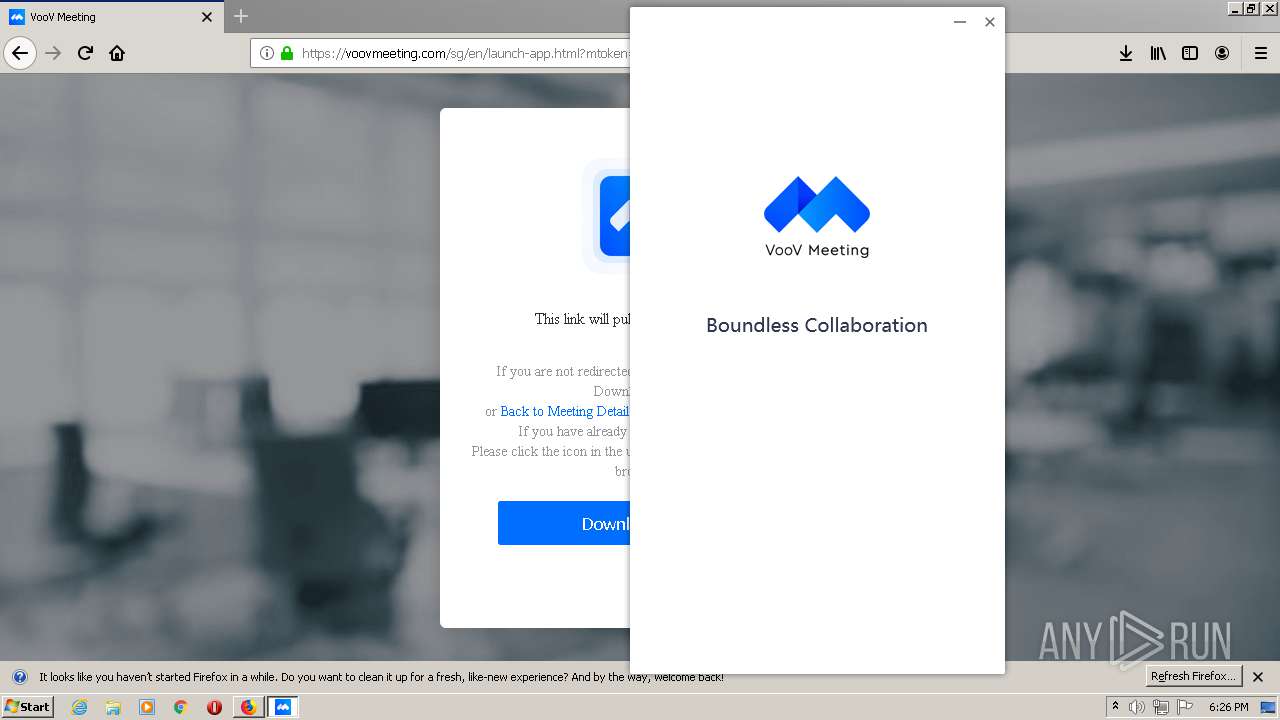Launch Chrome from the taskbar

tap(180, 707)
